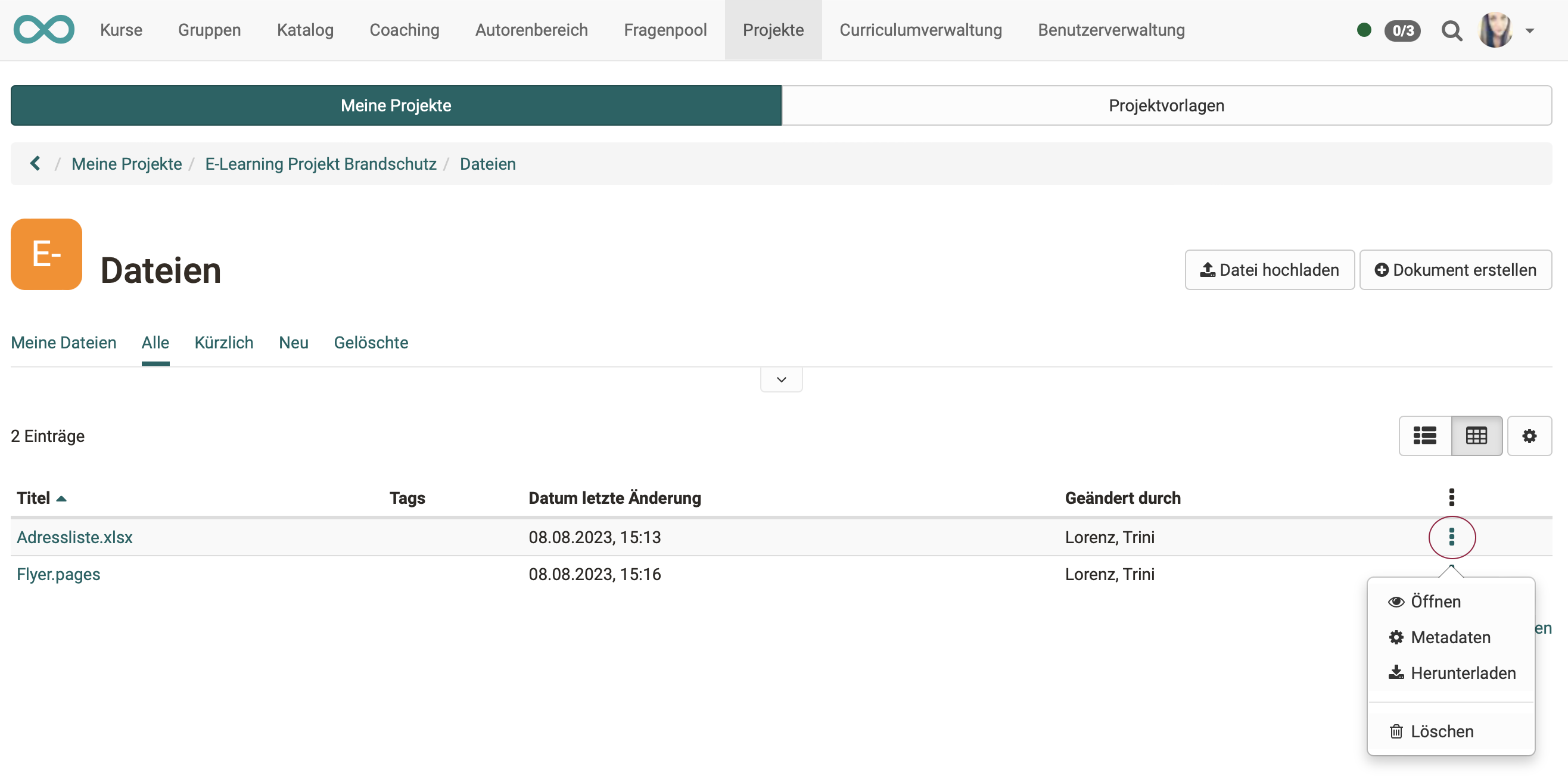1568x779 pixels.
Task: Open the Flyer.pages file link
Action: coord(58,574)
